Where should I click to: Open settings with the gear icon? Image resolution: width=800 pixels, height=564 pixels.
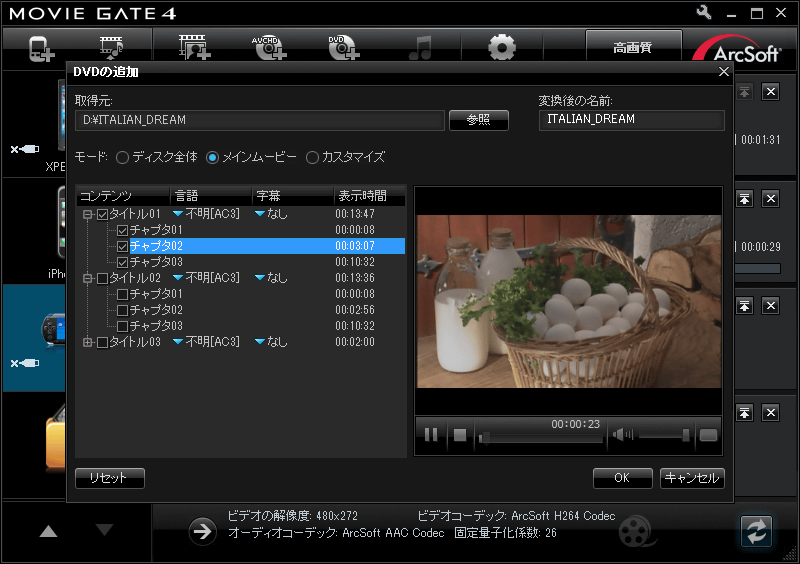501,47
